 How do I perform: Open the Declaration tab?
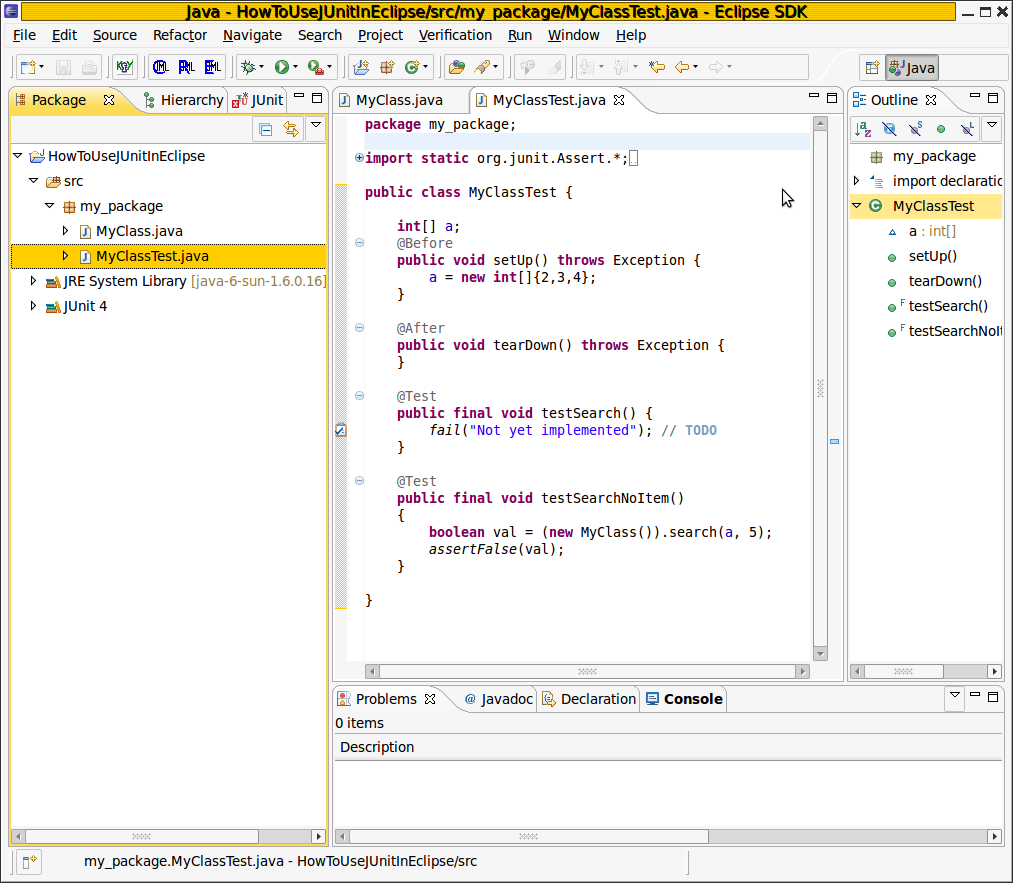589,699
